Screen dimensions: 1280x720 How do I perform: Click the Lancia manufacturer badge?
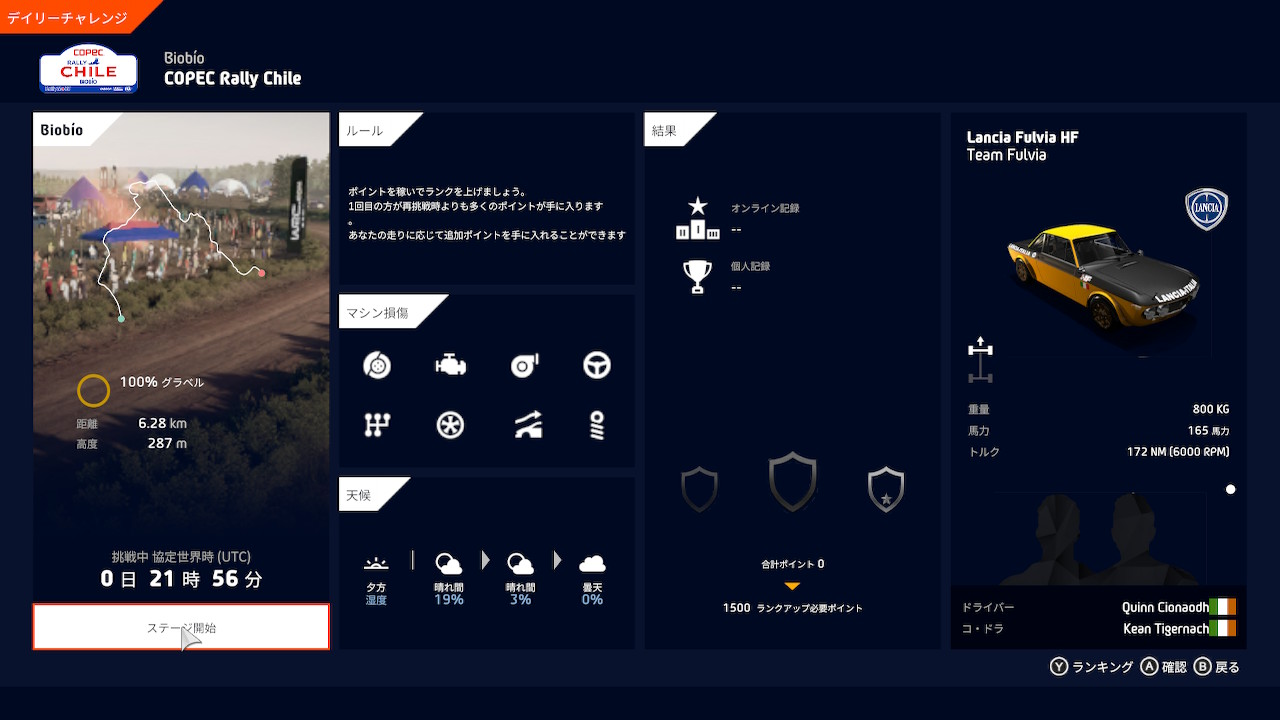[x=1206, y=210]
